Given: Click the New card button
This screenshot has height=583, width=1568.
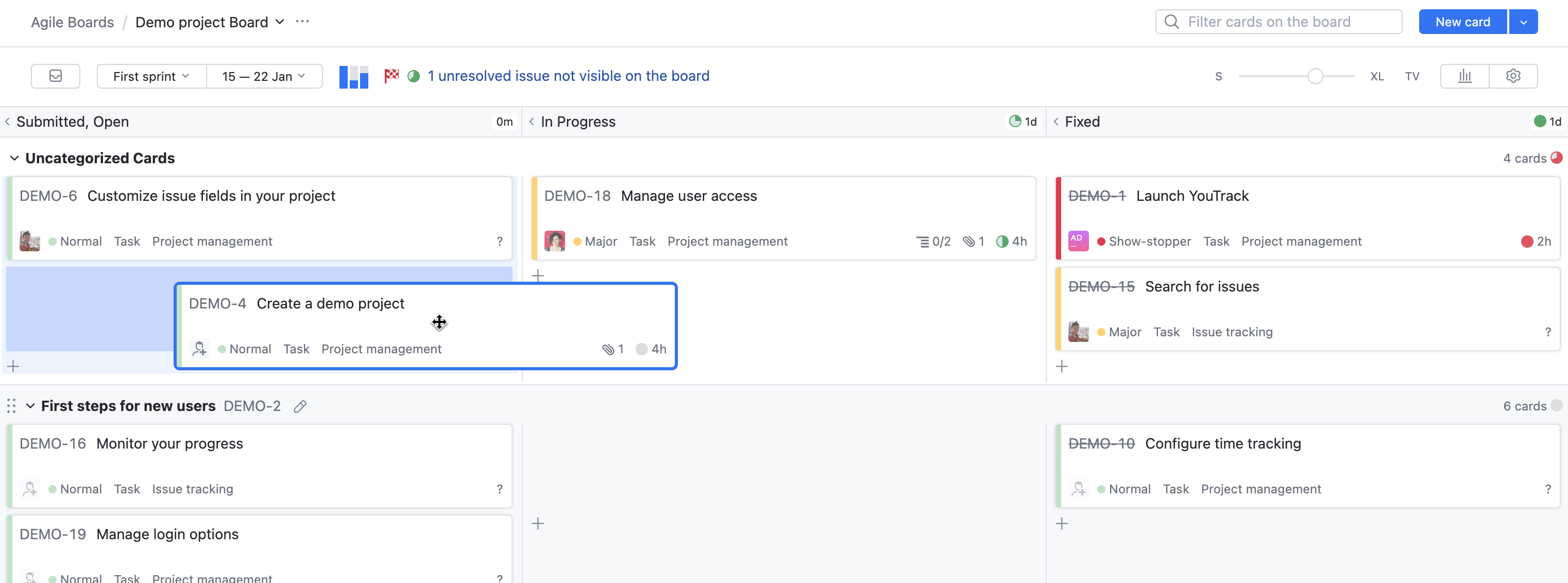Looking at the screenshot, I should click(x=1462, y=22).
